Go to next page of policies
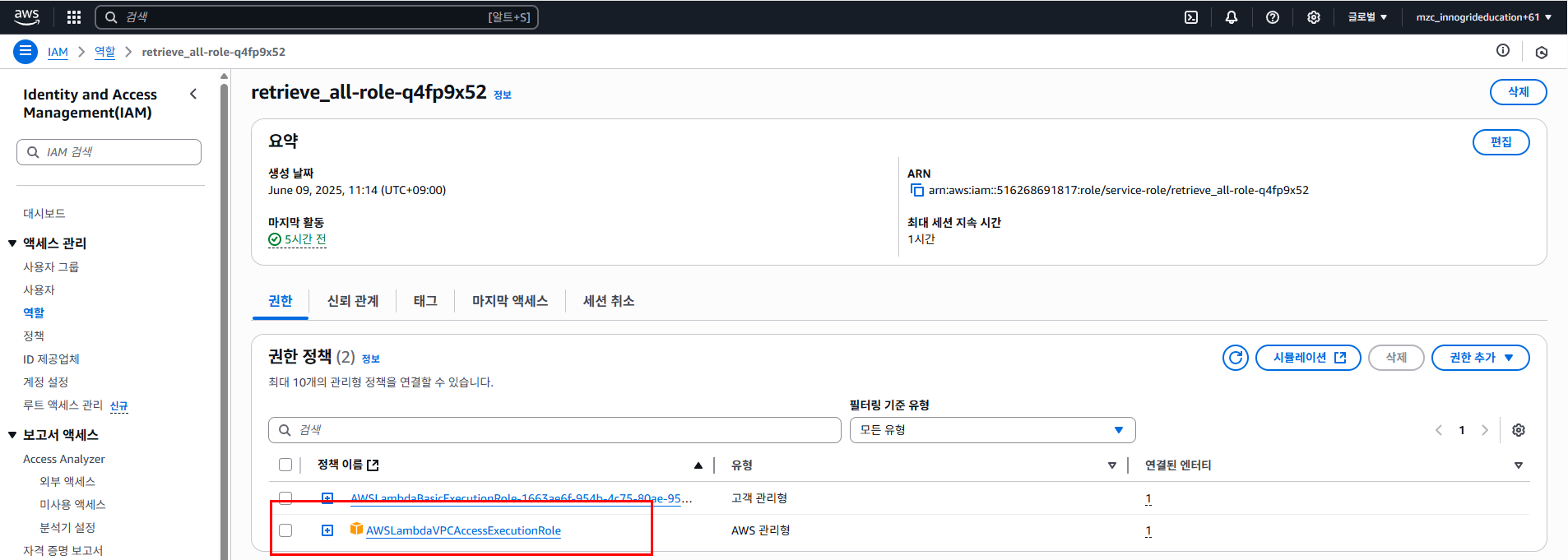Screen dimensions: 1568x560 (x=1485, y=430)
